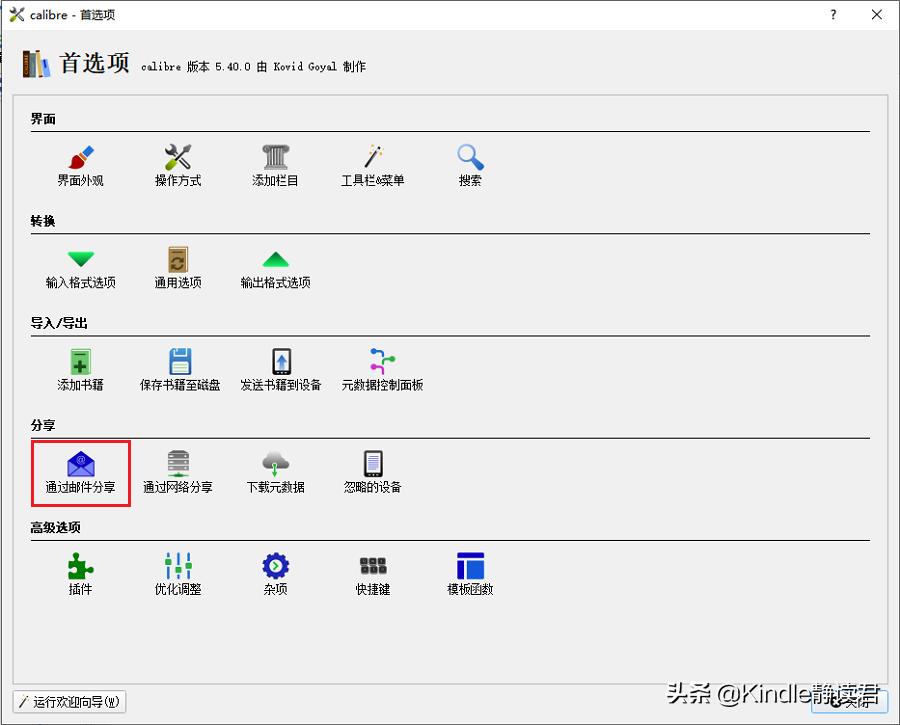Screen dimensions: 900x725
Task: Click the 运行欢迎向导 wizard button
Action: tap(67, 702)
